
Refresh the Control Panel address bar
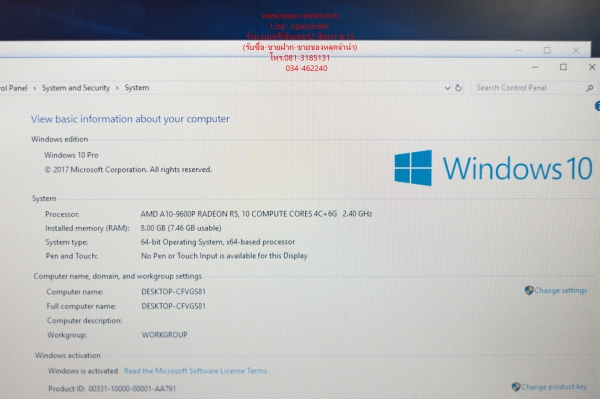click(x=458, y=88)
